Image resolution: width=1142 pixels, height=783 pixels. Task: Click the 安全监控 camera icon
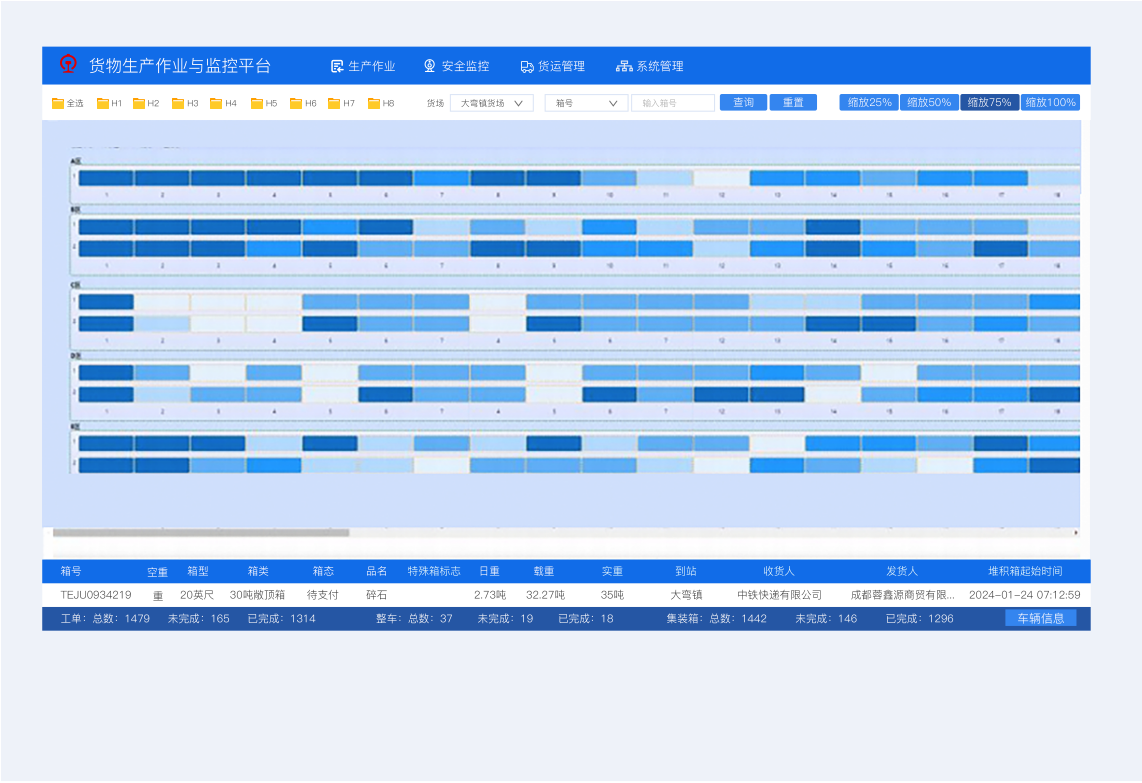(x=429, y=66)
